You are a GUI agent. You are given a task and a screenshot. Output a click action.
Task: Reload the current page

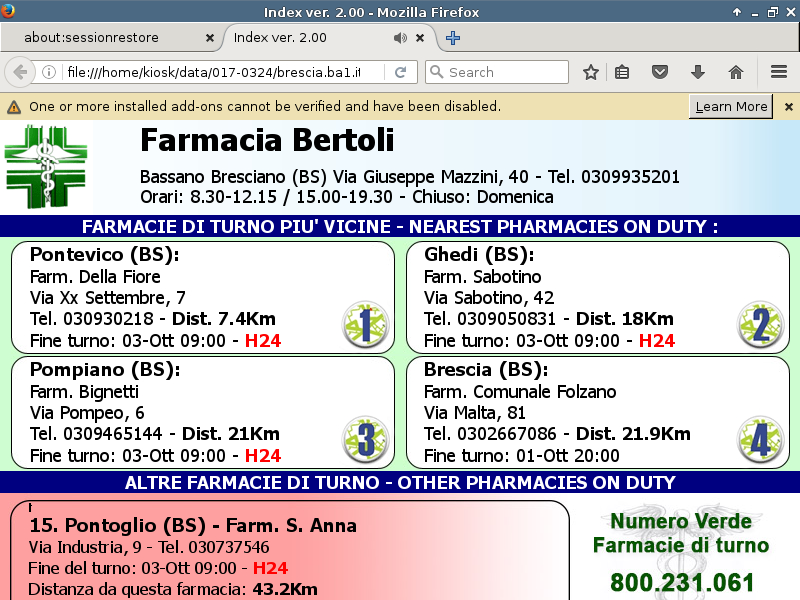coord(400,72)
